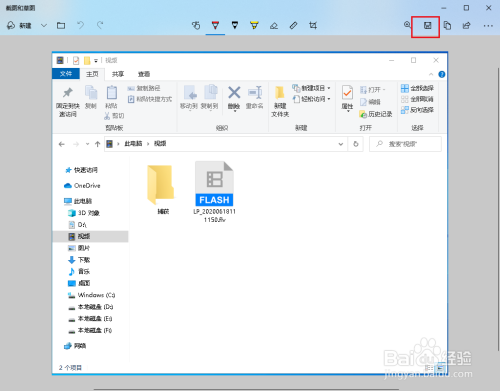The width and height of the screenshot is (500, 391).
Task: Click the red X delete icon in the ribbon
Action: tap(234, 92)
